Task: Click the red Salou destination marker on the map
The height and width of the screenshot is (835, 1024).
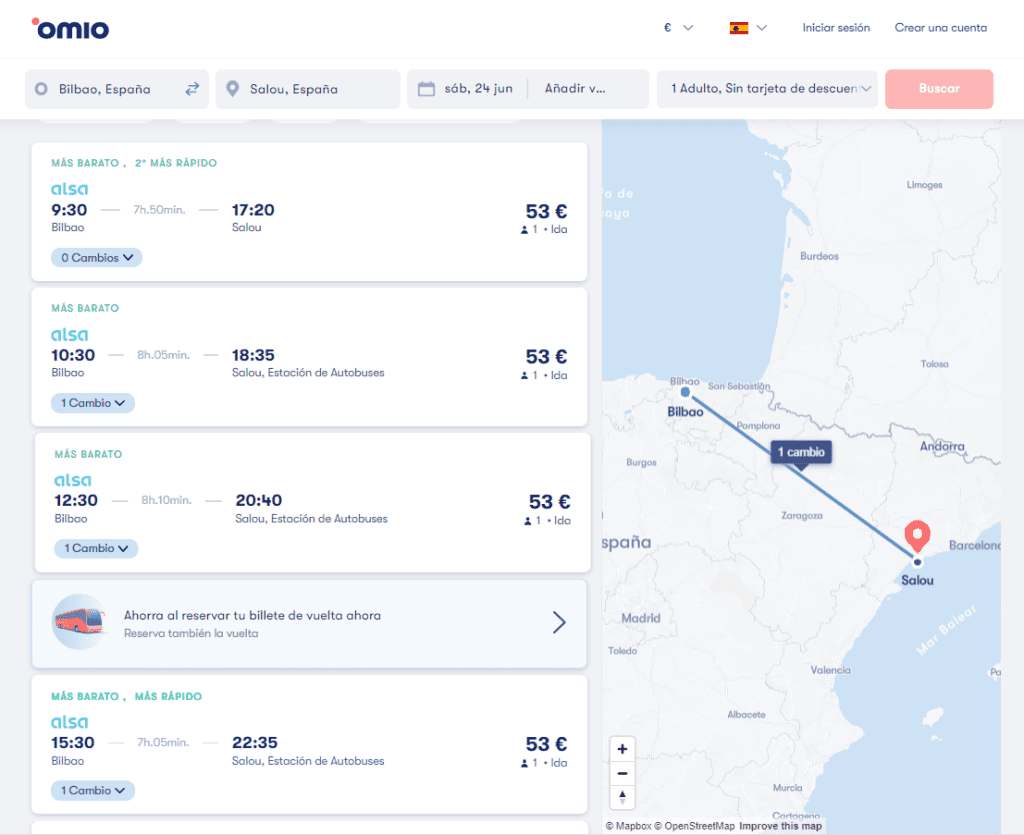Action: [x=917, y=536]
